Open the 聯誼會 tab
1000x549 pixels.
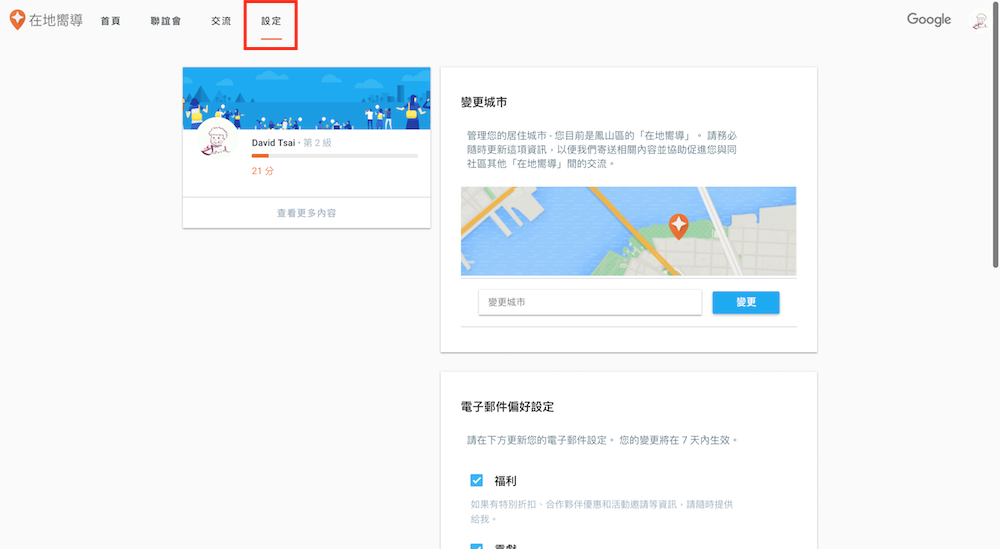[x=165, y=21]
